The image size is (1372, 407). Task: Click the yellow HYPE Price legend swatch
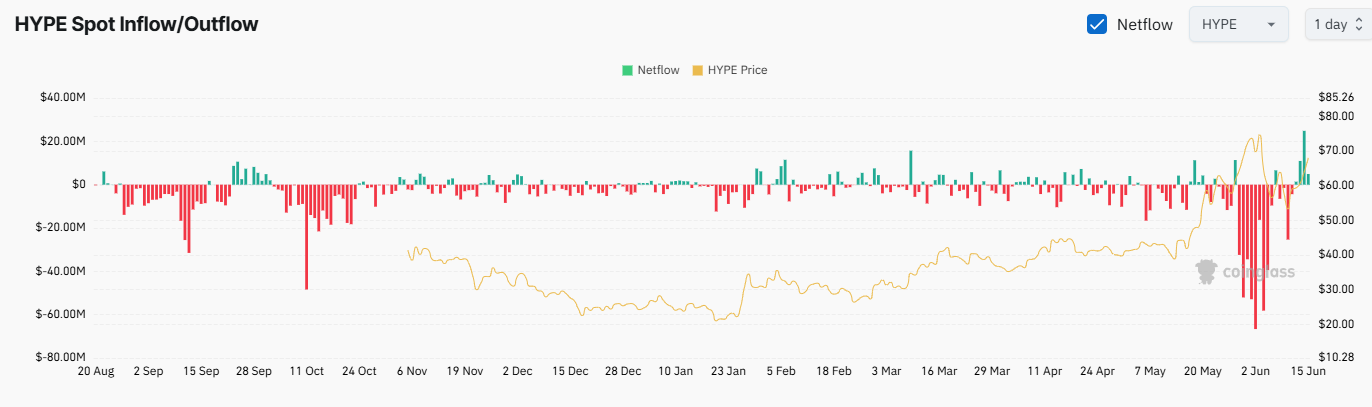coord(698,70)
